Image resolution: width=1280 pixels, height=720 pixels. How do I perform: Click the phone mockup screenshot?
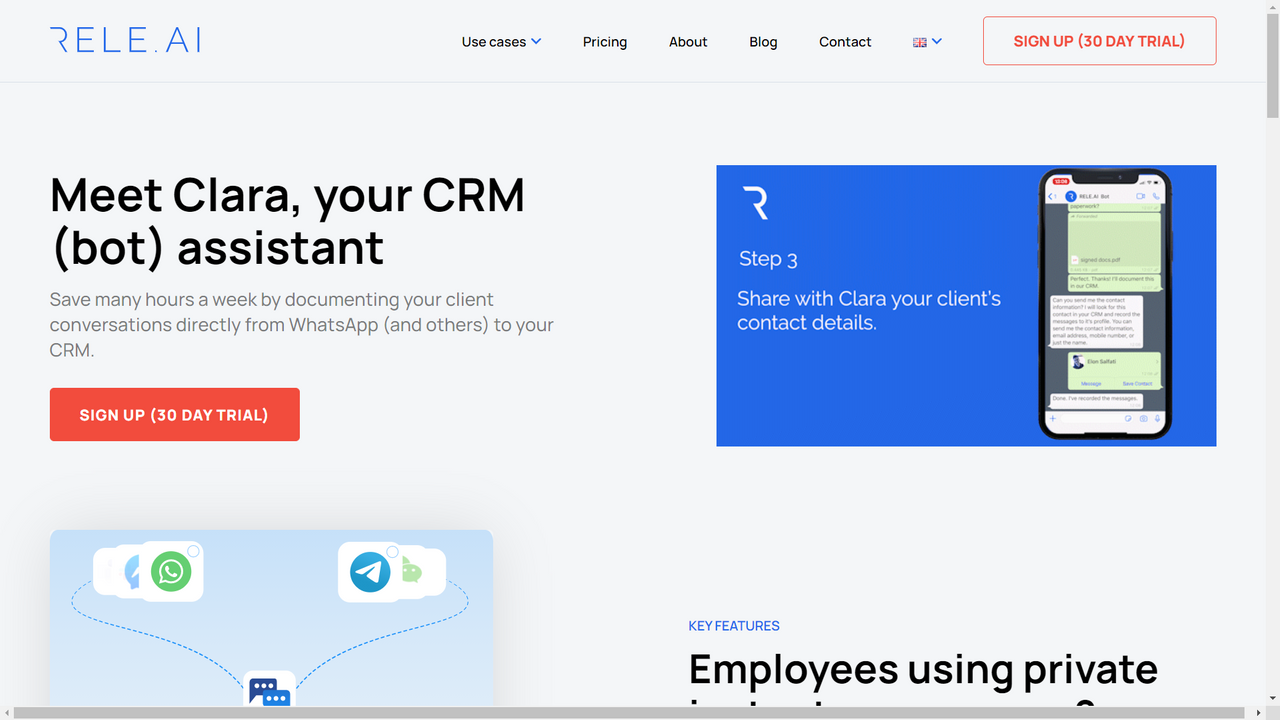(x=1104, y=304)
